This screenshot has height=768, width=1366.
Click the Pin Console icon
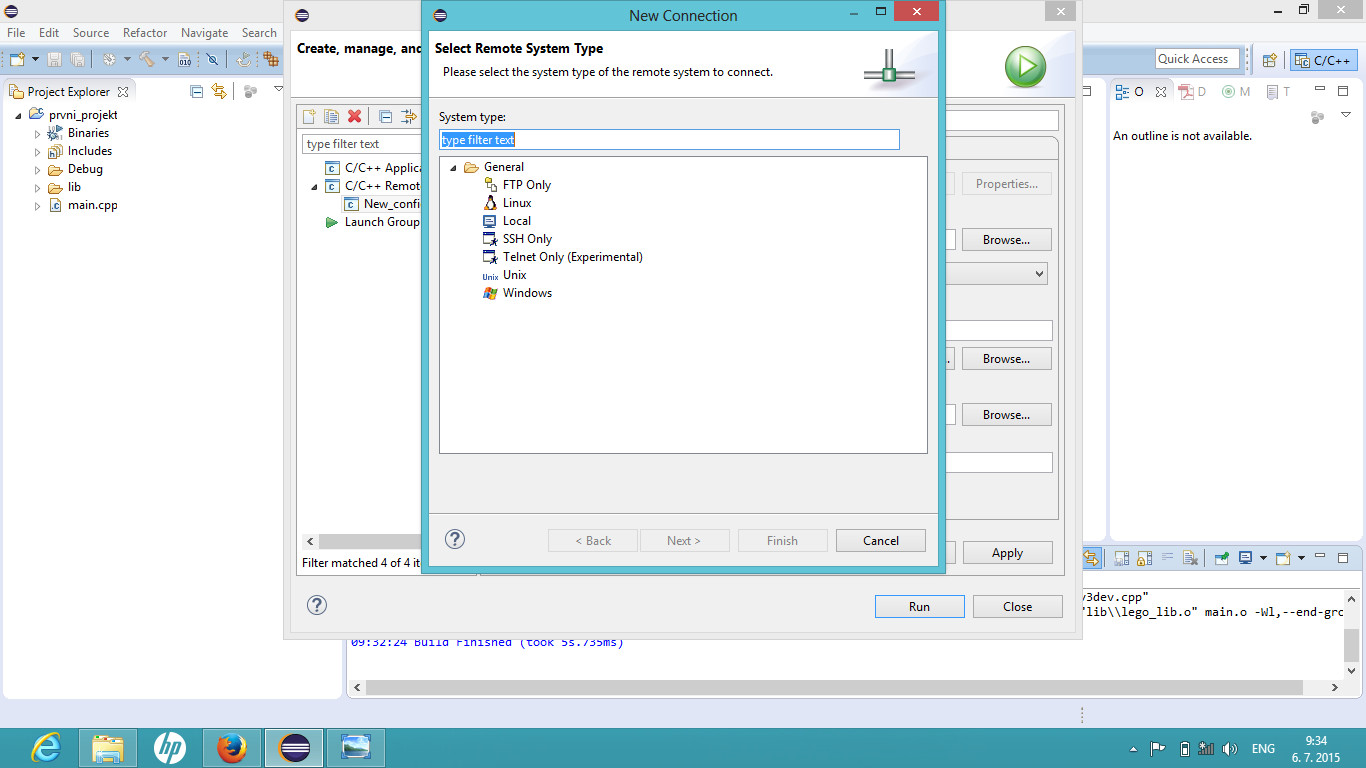point(1222,558)
